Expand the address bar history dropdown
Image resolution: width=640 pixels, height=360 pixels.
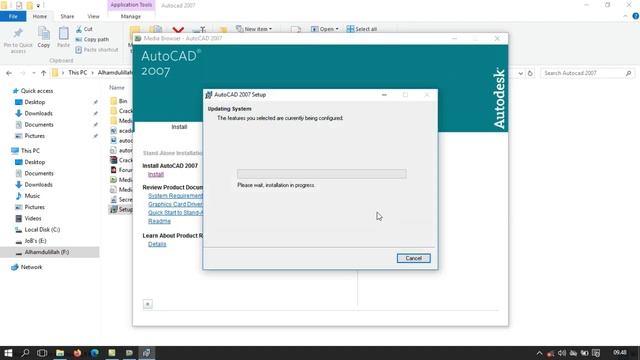click(x=520, y=73)
